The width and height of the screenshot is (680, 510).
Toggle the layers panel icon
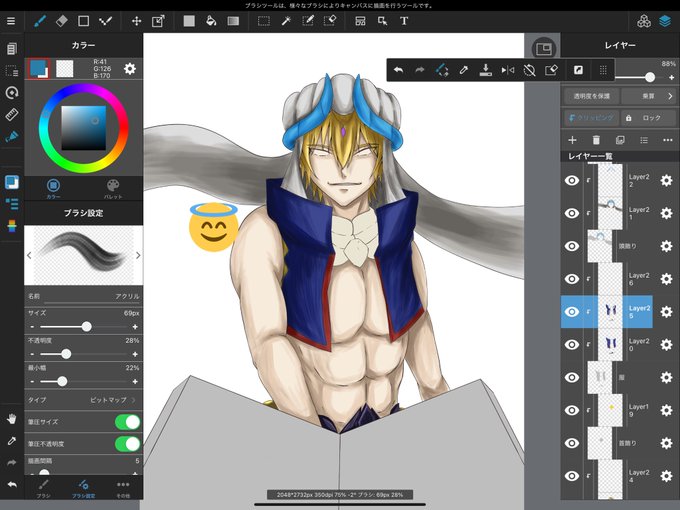click(x=665, y=21)
